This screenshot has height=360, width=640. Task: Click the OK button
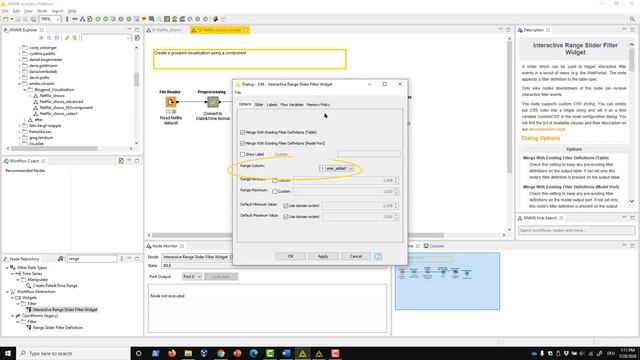pyautogui.click(x=291, y=256)
